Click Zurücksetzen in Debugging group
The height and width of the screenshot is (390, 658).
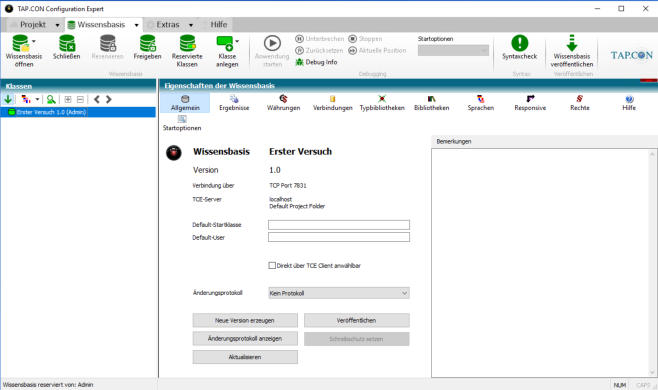pos(319,50)
